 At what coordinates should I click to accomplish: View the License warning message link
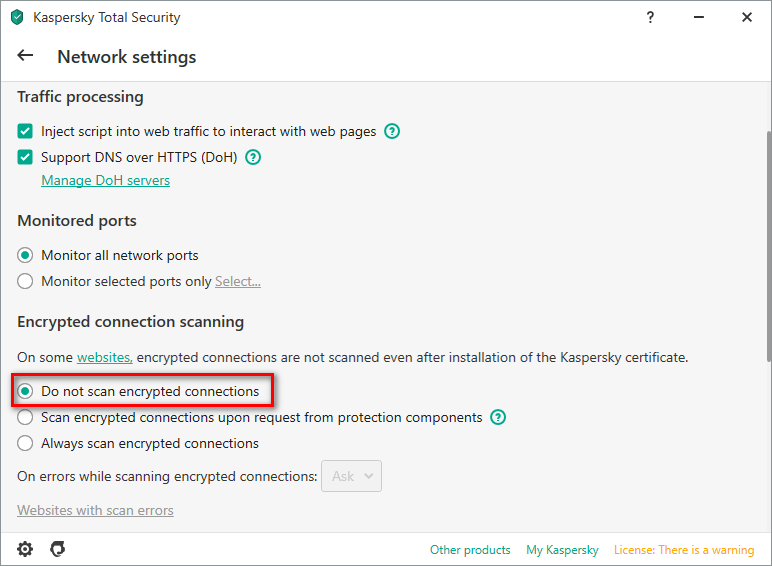[684, 550]
